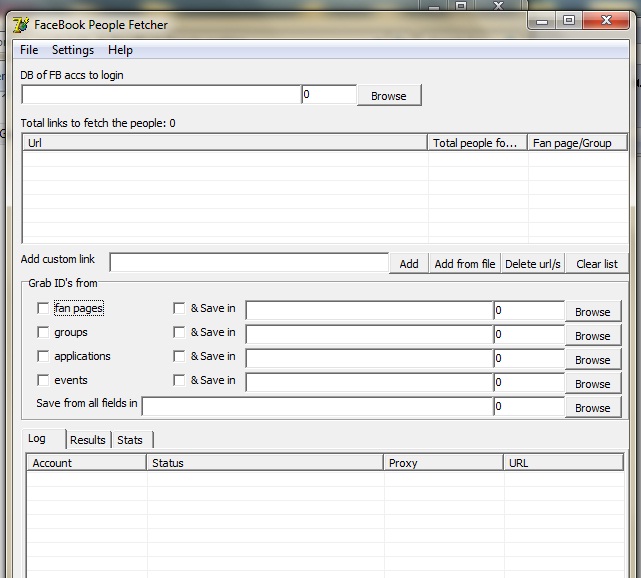This screenshot has width=641, height=578.
Task: Click 'Total links to fetch the people: 0' text
Action: tap(98, 123)
